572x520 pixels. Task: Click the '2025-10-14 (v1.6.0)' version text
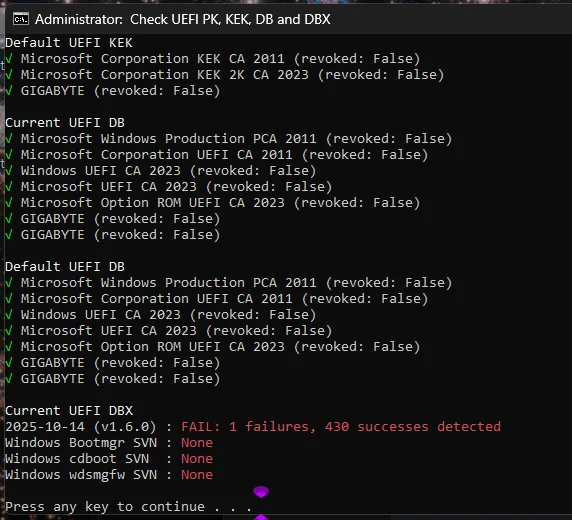point(81,427)
